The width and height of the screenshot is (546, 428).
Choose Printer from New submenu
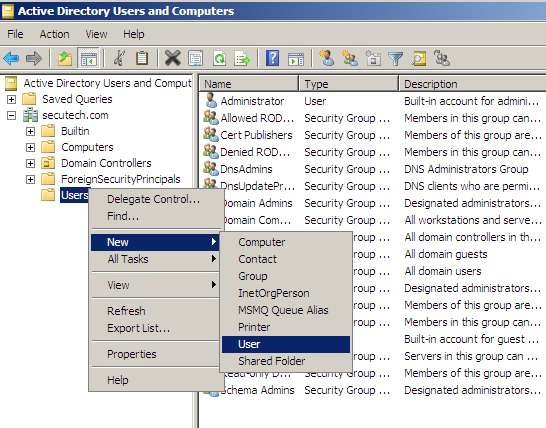coord(286,327)
